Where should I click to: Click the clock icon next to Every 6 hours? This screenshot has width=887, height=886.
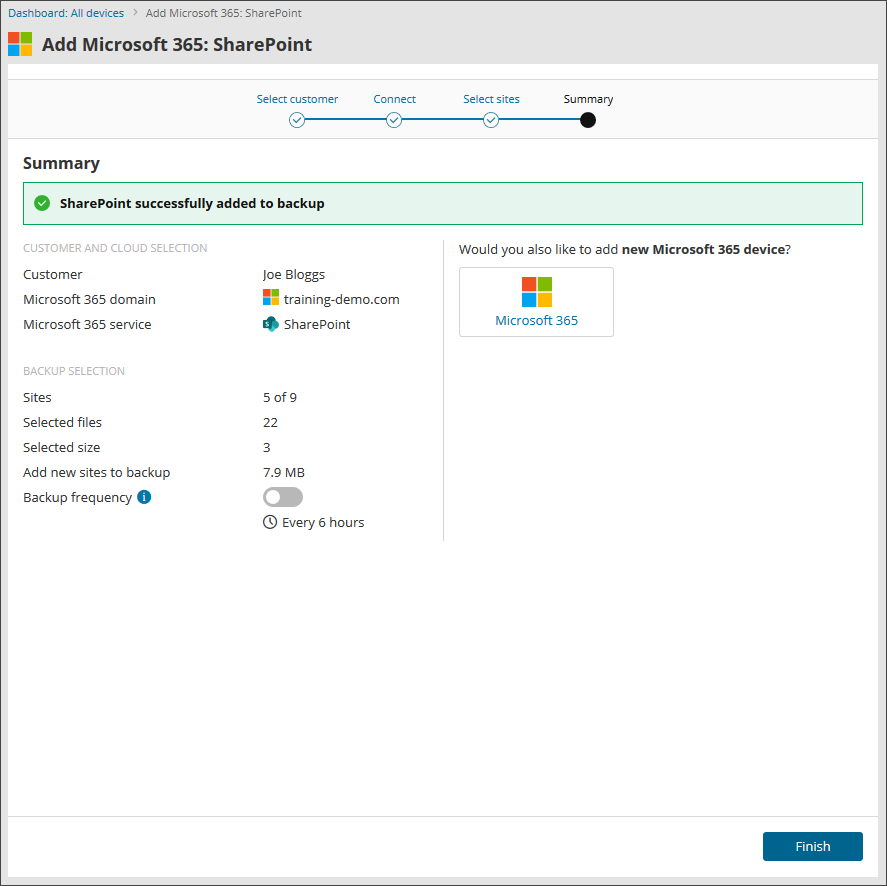point(270,522)
